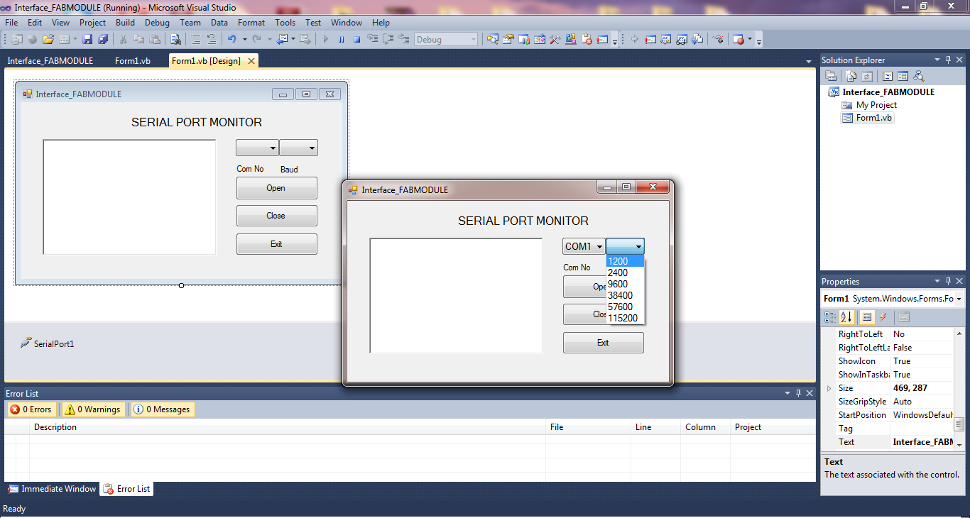The image size is (970, 518).
Task: Click the text box in the running form
Action: (x=456, y=296)
